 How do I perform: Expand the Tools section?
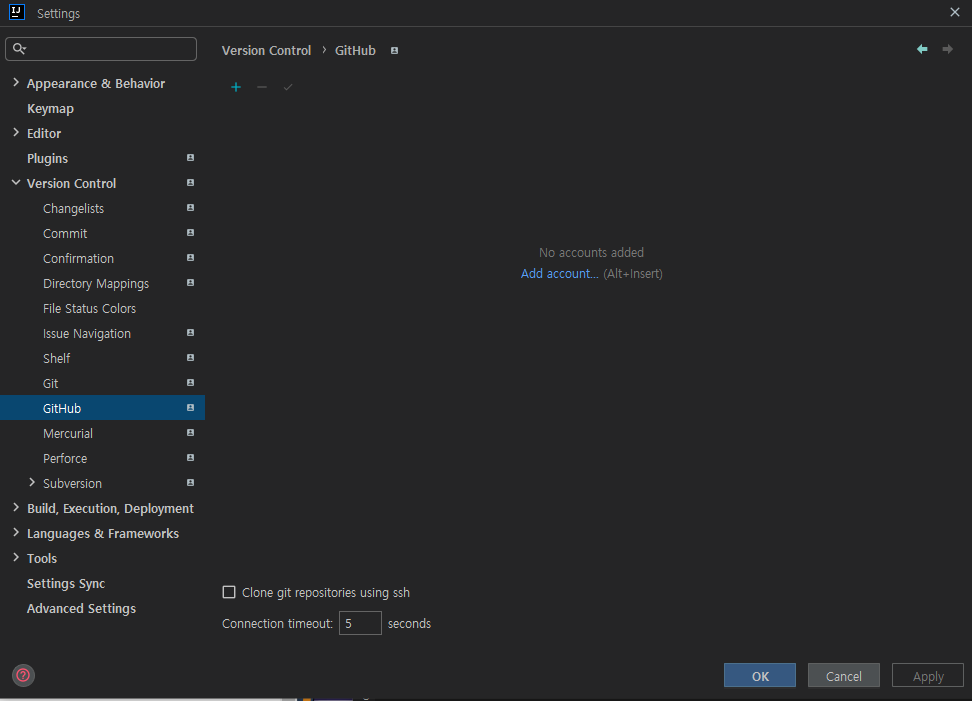pos(16,558)
